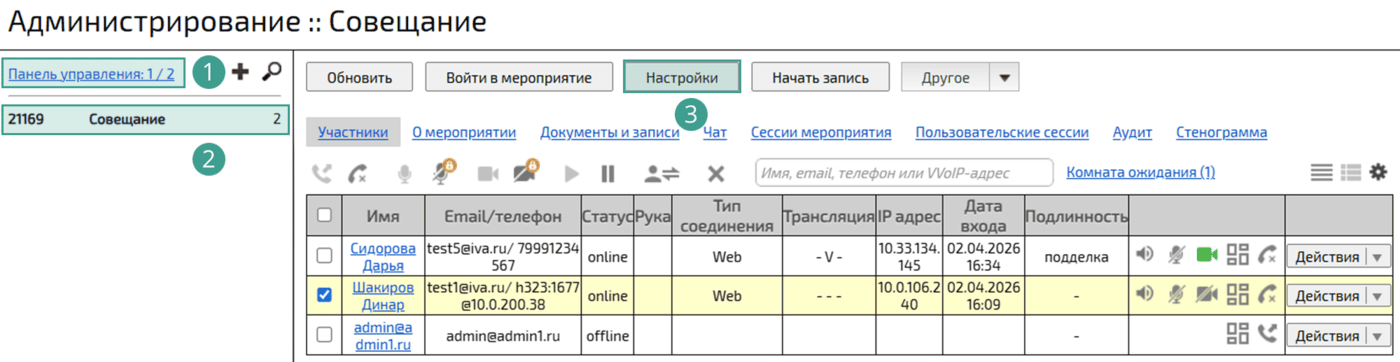1400x362 pixels.
Task: Click the Имя column header
Action: point(383,215)
